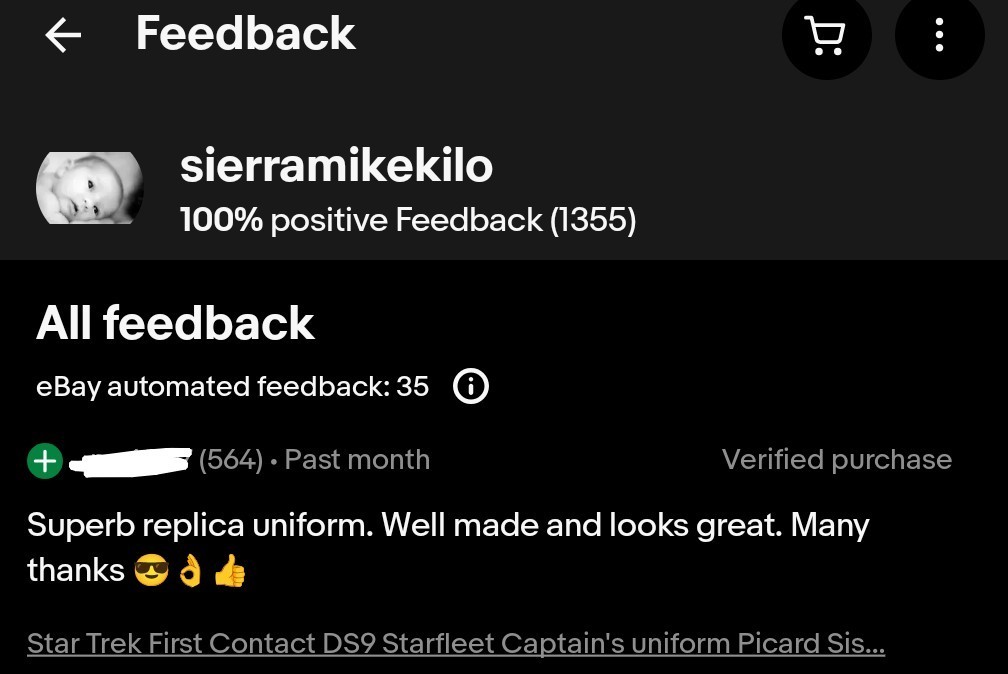
Task: Open the three-dot overflow menu
Action: [x=939, y=37]
